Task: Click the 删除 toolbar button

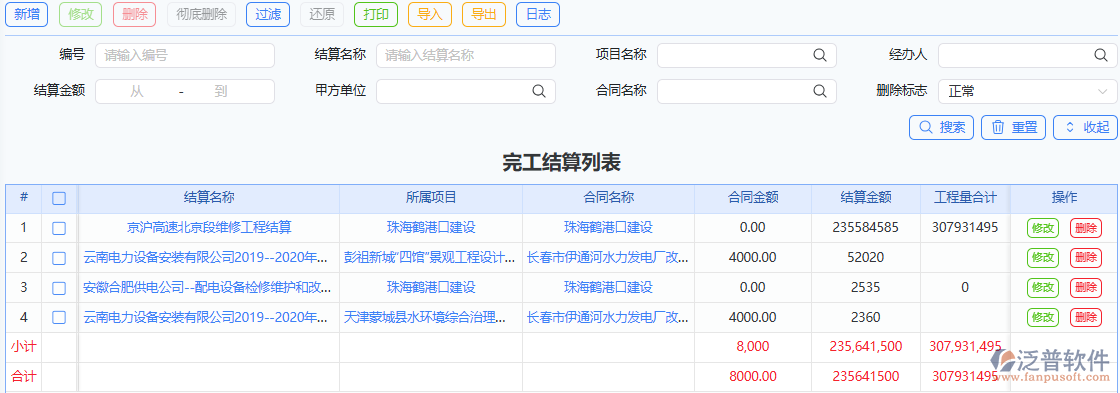Action: tap(134, 14)
